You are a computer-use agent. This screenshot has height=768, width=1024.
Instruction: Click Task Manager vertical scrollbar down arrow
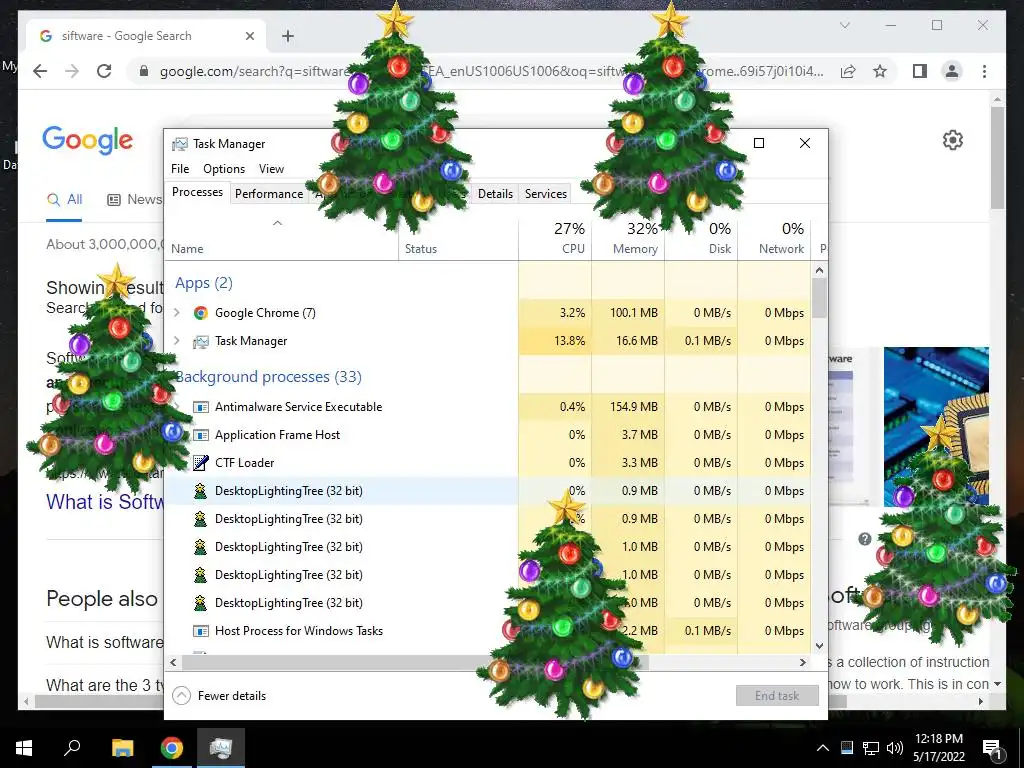pyautogui.click(x=820, y=646)
